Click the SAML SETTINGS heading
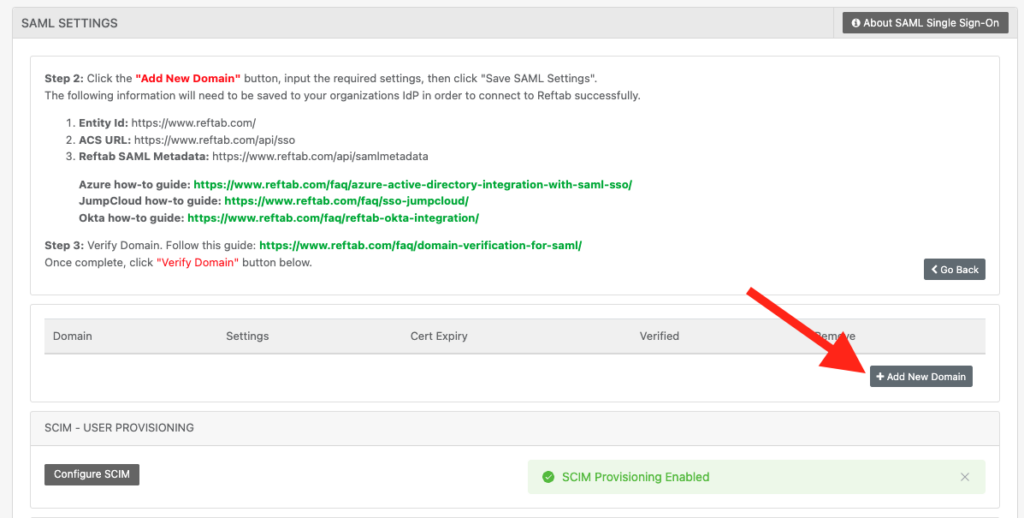This screenshot has width=1024, height=518. (x=69, y=23)
